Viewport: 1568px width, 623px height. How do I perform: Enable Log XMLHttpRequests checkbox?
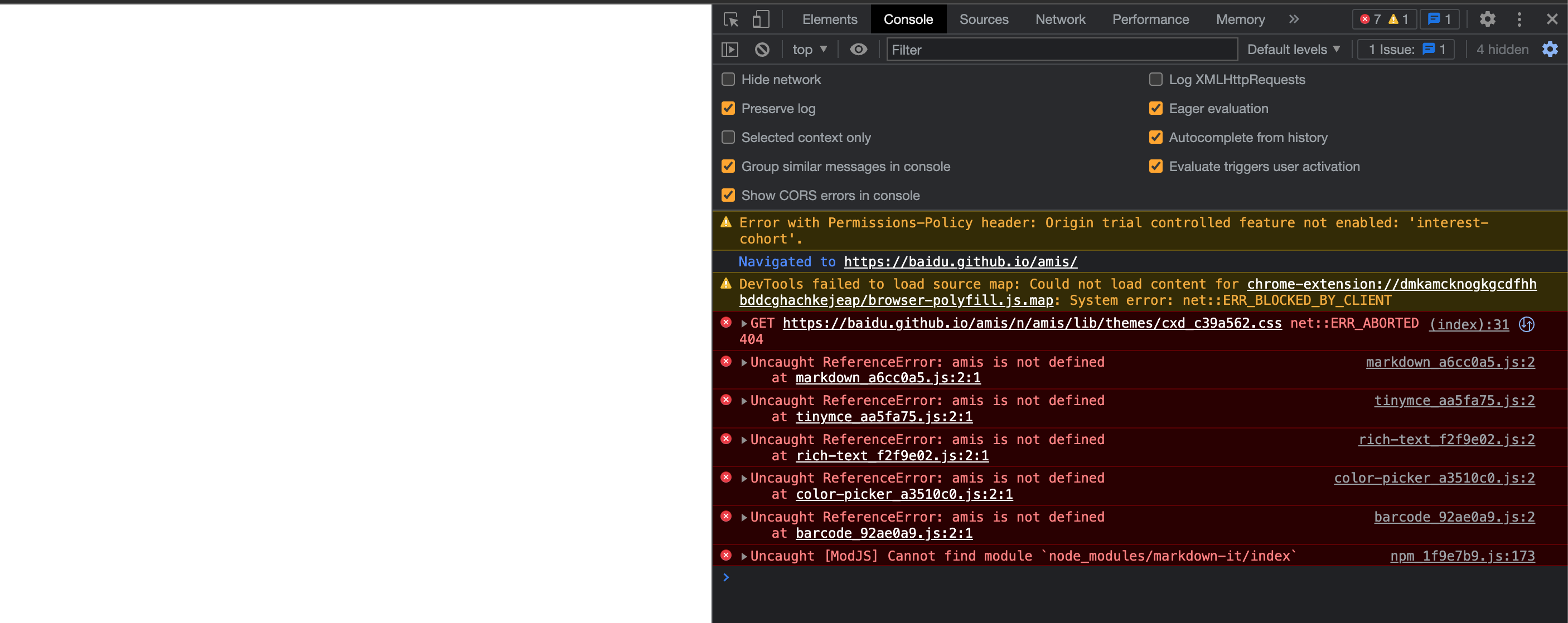coord(1155,79)
